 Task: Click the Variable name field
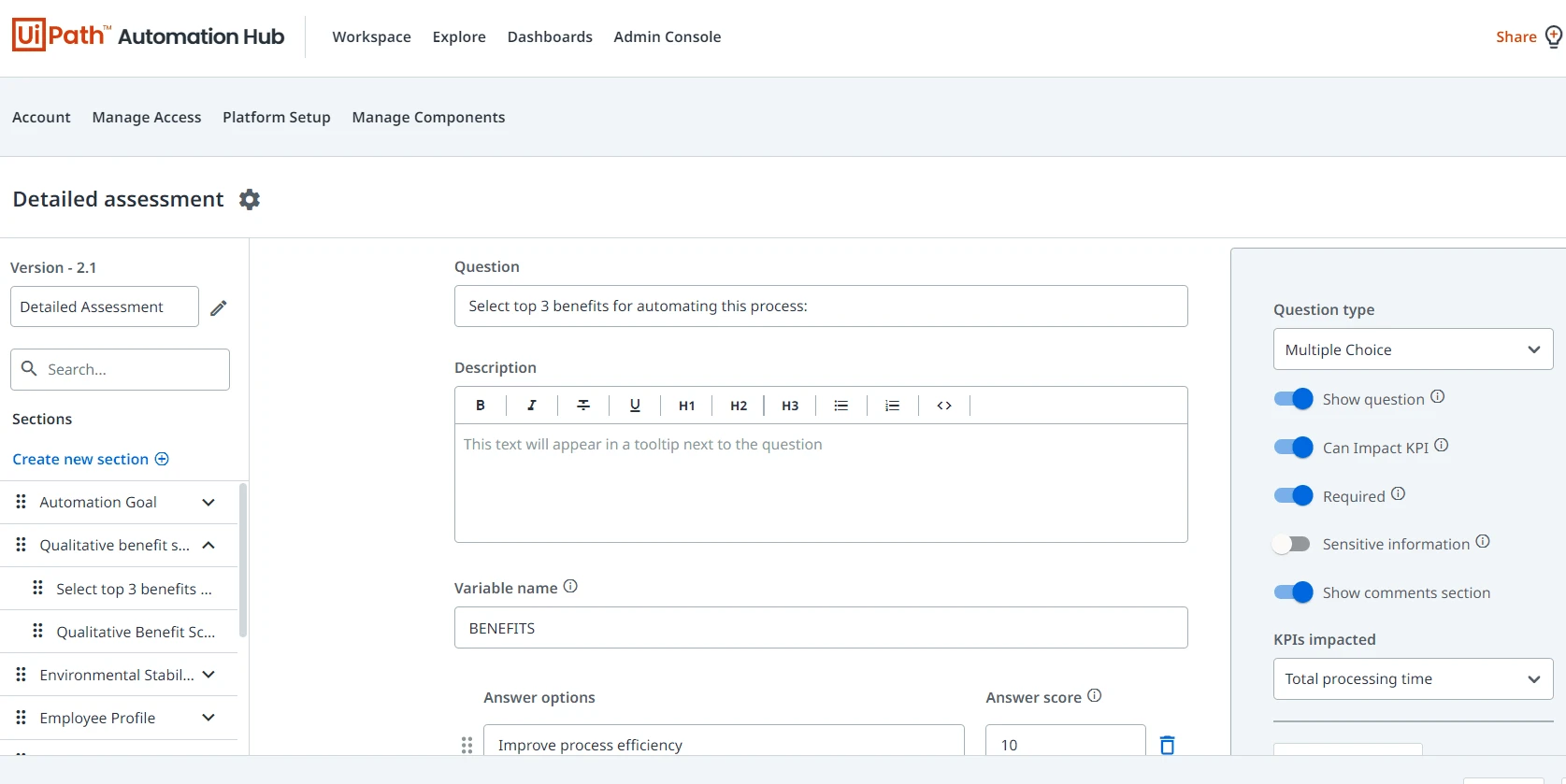point(821,628)
